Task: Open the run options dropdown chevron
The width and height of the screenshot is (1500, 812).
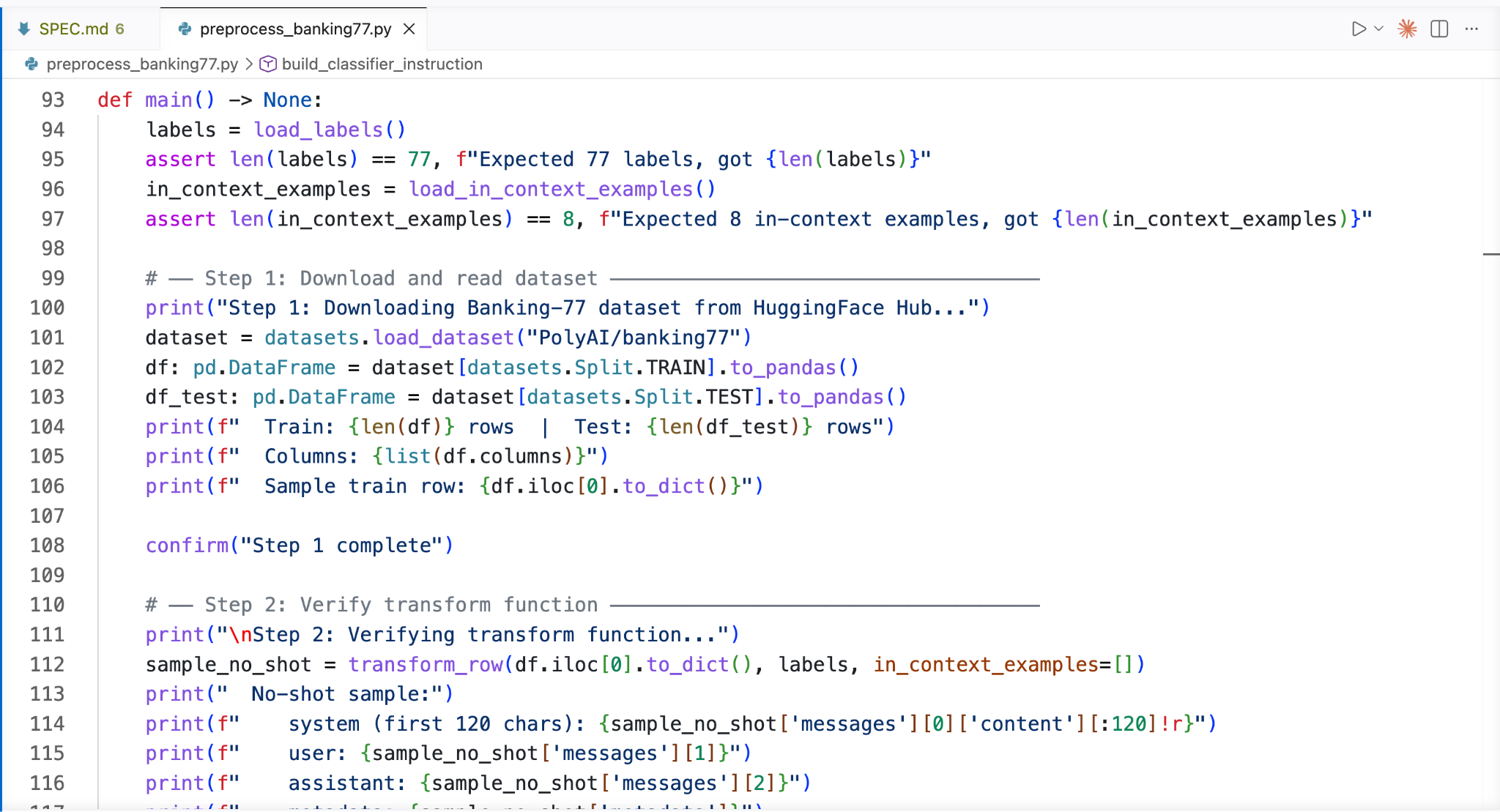Action: click(x=1378, y=29)
